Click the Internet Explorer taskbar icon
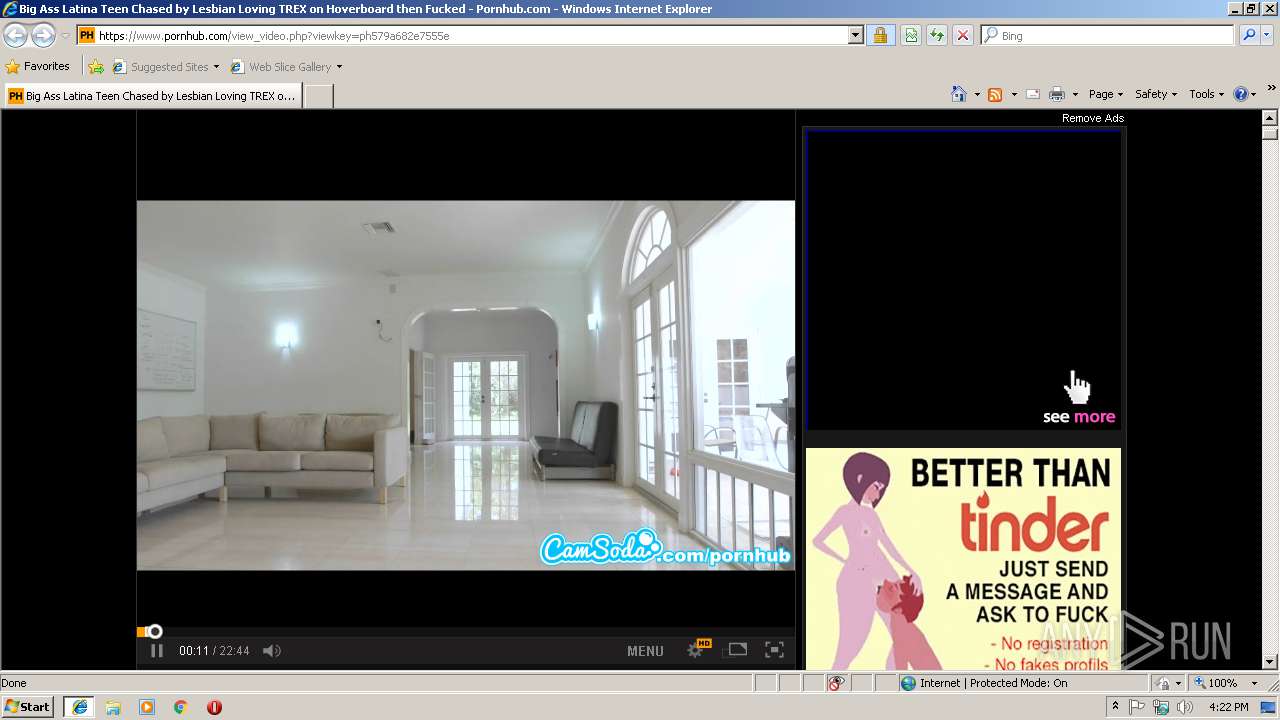The image size is (1280, 720). 79,706
